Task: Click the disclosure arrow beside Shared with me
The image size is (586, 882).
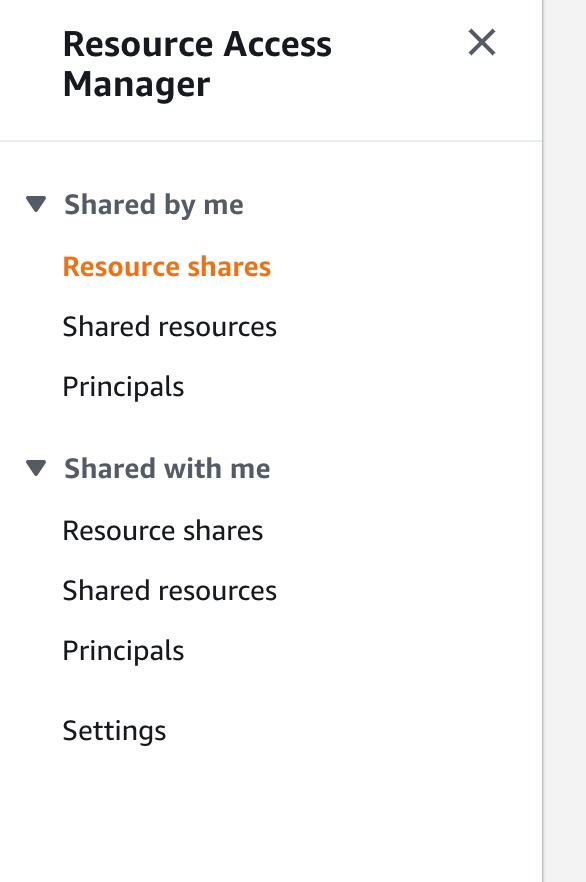Action: 36,468
